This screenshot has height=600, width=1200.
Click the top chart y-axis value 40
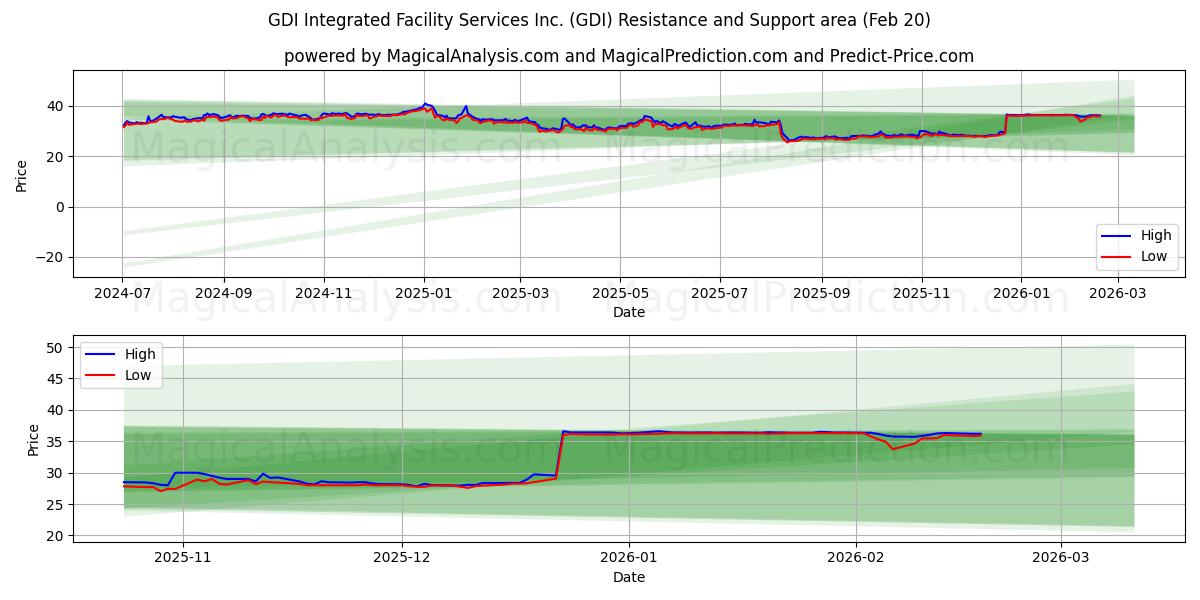[55, 106]
